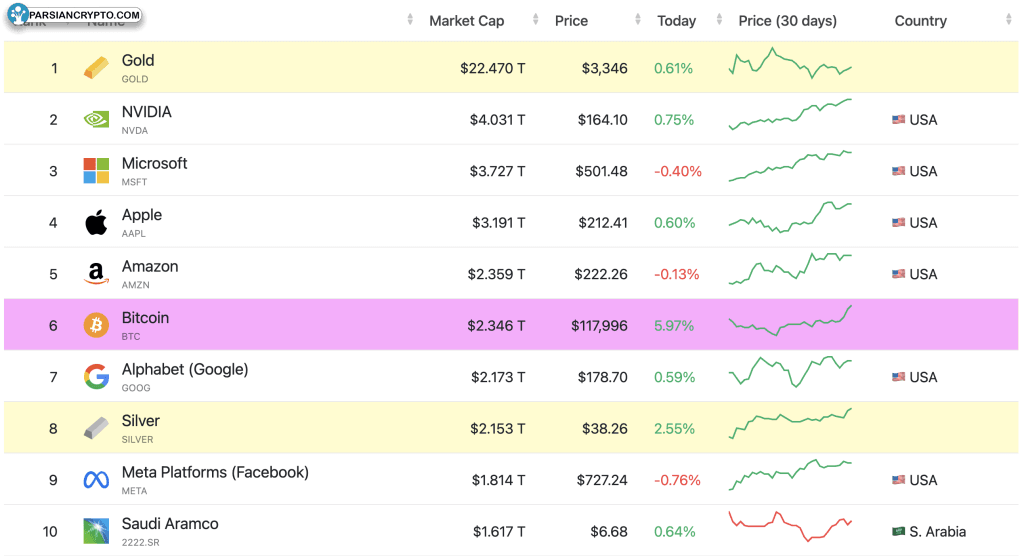The image size is (1024, 556).
Task: Click the USA flag in Alphabet row
Action: (x=899, y=377)
